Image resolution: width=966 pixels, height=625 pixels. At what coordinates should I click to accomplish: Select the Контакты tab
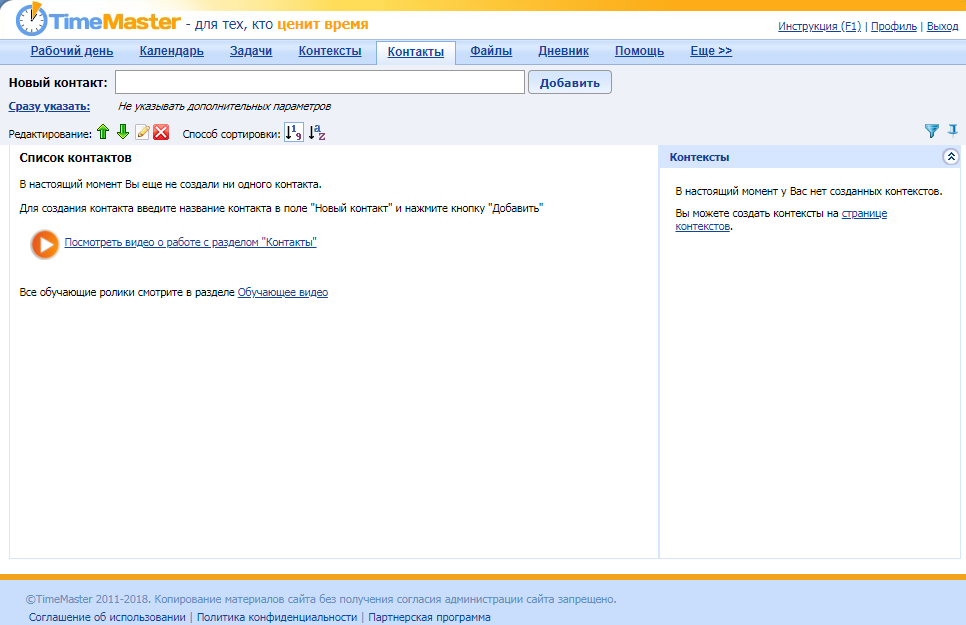point(416,52)
